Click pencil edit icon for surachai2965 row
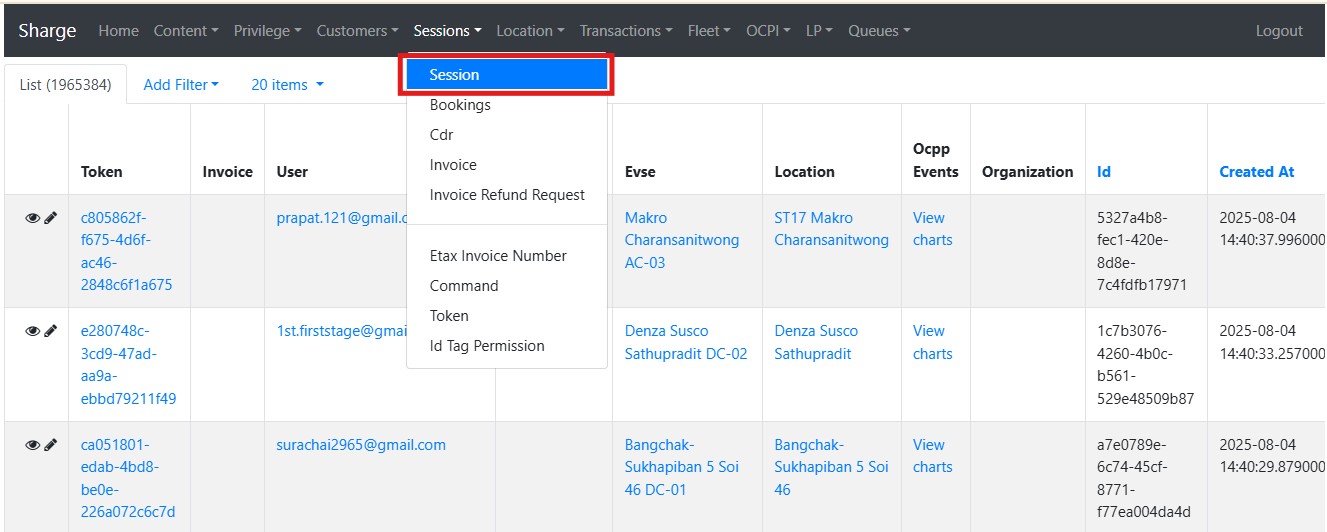 click(x=51, y=445)
